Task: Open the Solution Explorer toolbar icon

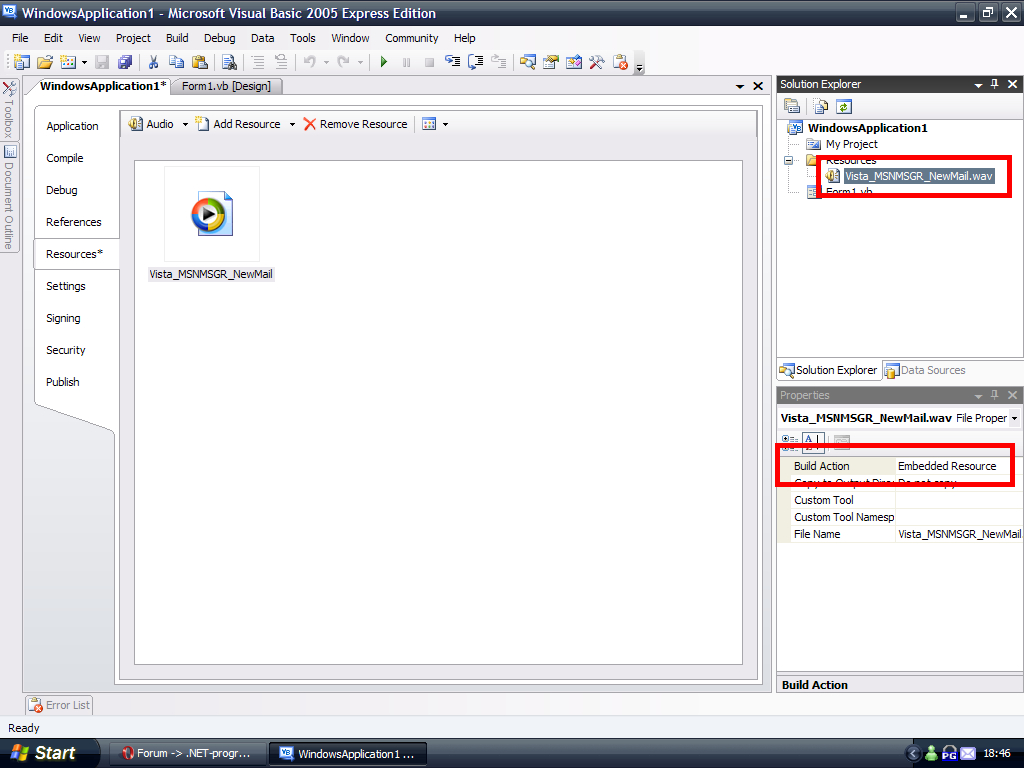Action: point(528,62)
